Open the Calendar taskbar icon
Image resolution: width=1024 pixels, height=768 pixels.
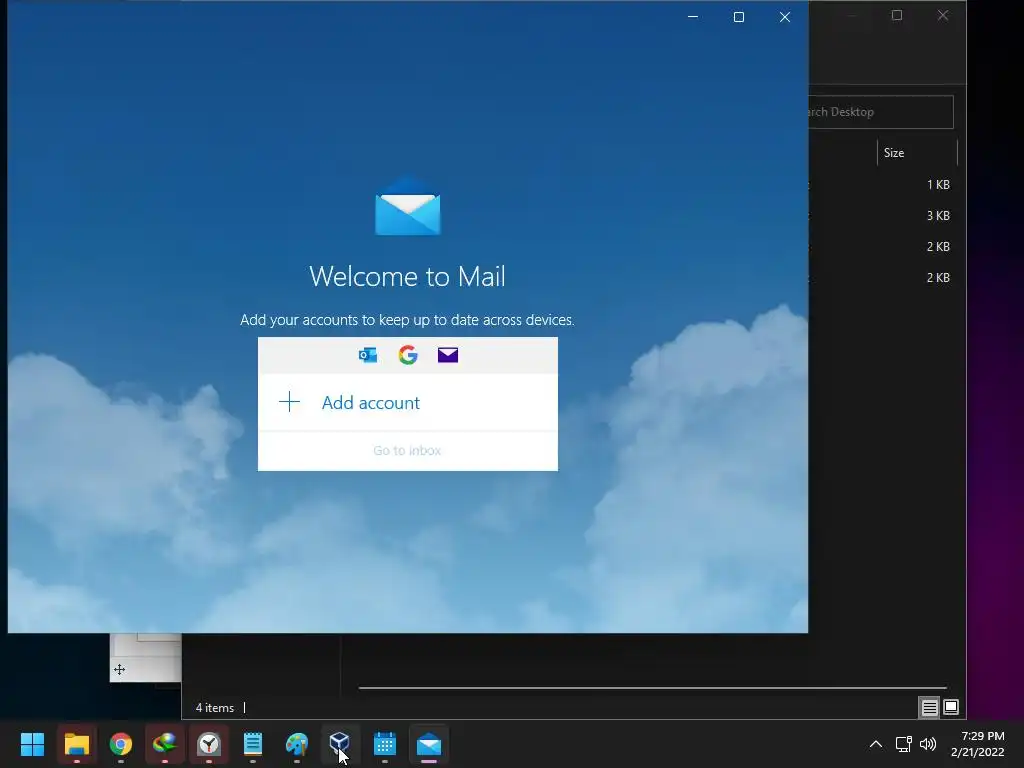(x=385, y=744)
